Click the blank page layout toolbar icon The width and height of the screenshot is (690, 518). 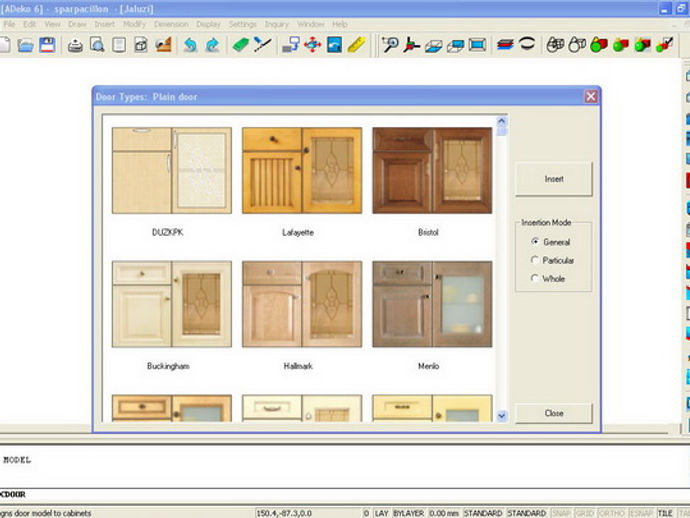tap(119, 45)
